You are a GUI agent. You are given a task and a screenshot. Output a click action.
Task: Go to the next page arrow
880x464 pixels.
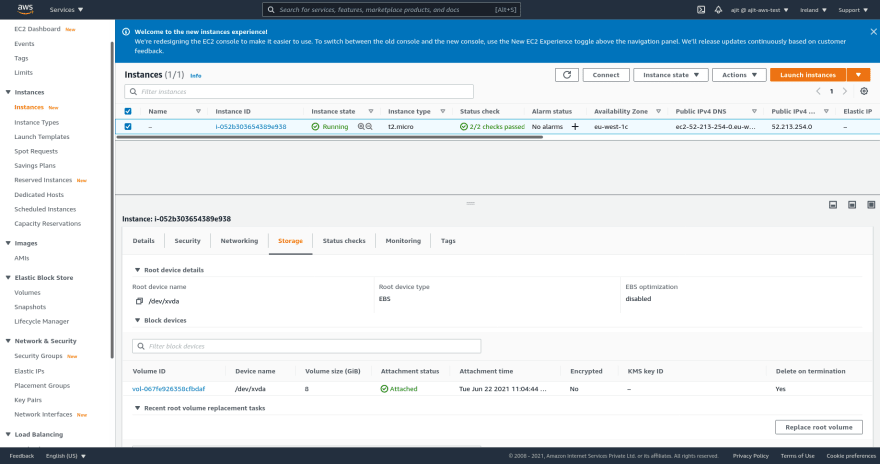point(845,91)
